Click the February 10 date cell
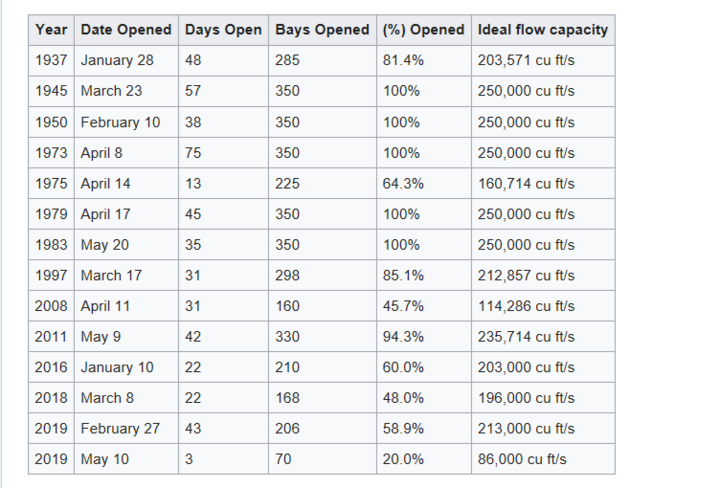Screen dimensions: 720x488 (126, 122)
